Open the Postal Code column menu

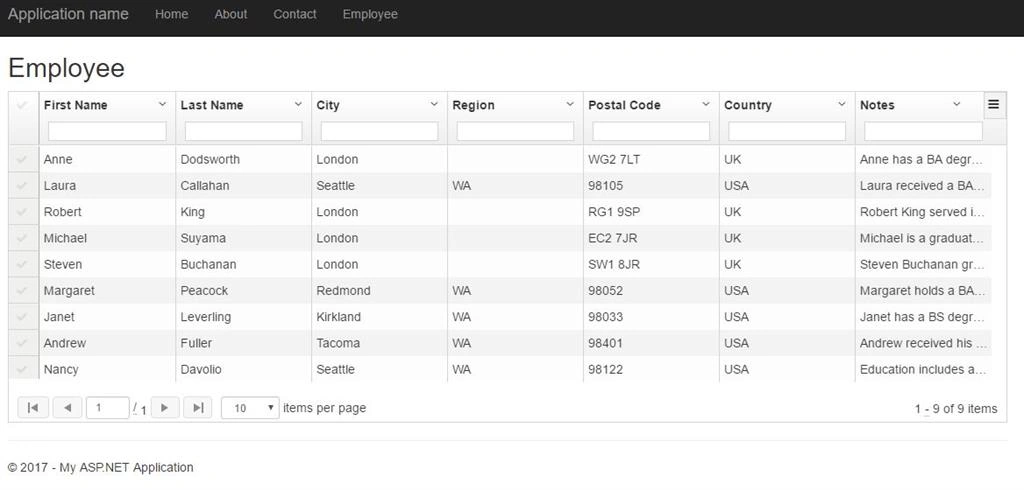tap(705, 104)
